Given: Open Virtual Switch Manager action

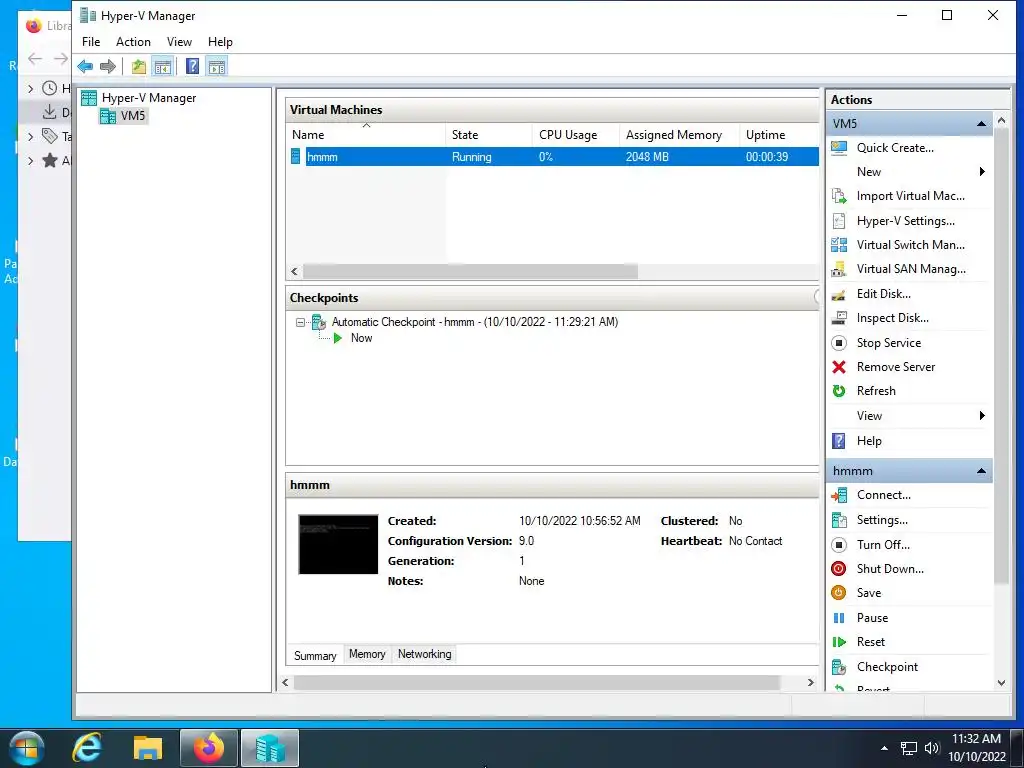Looking at the screenshot, I should [910, 245].
